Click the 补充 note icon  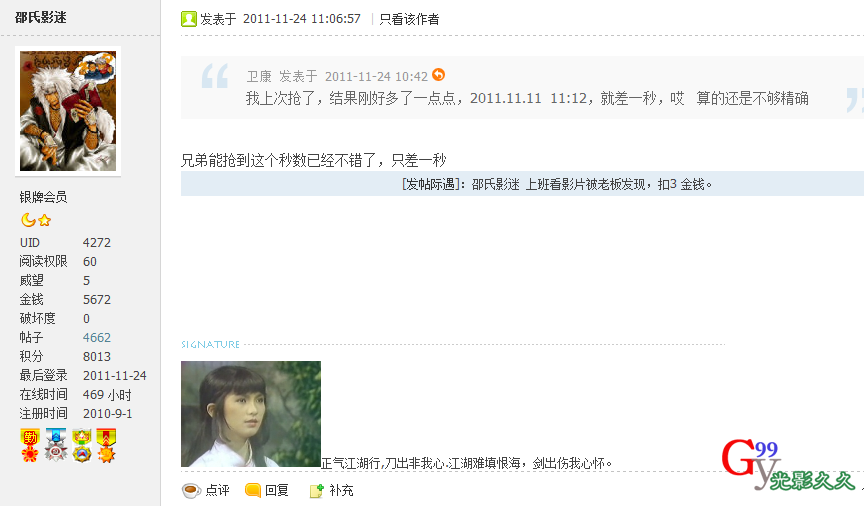coord(317,490)
